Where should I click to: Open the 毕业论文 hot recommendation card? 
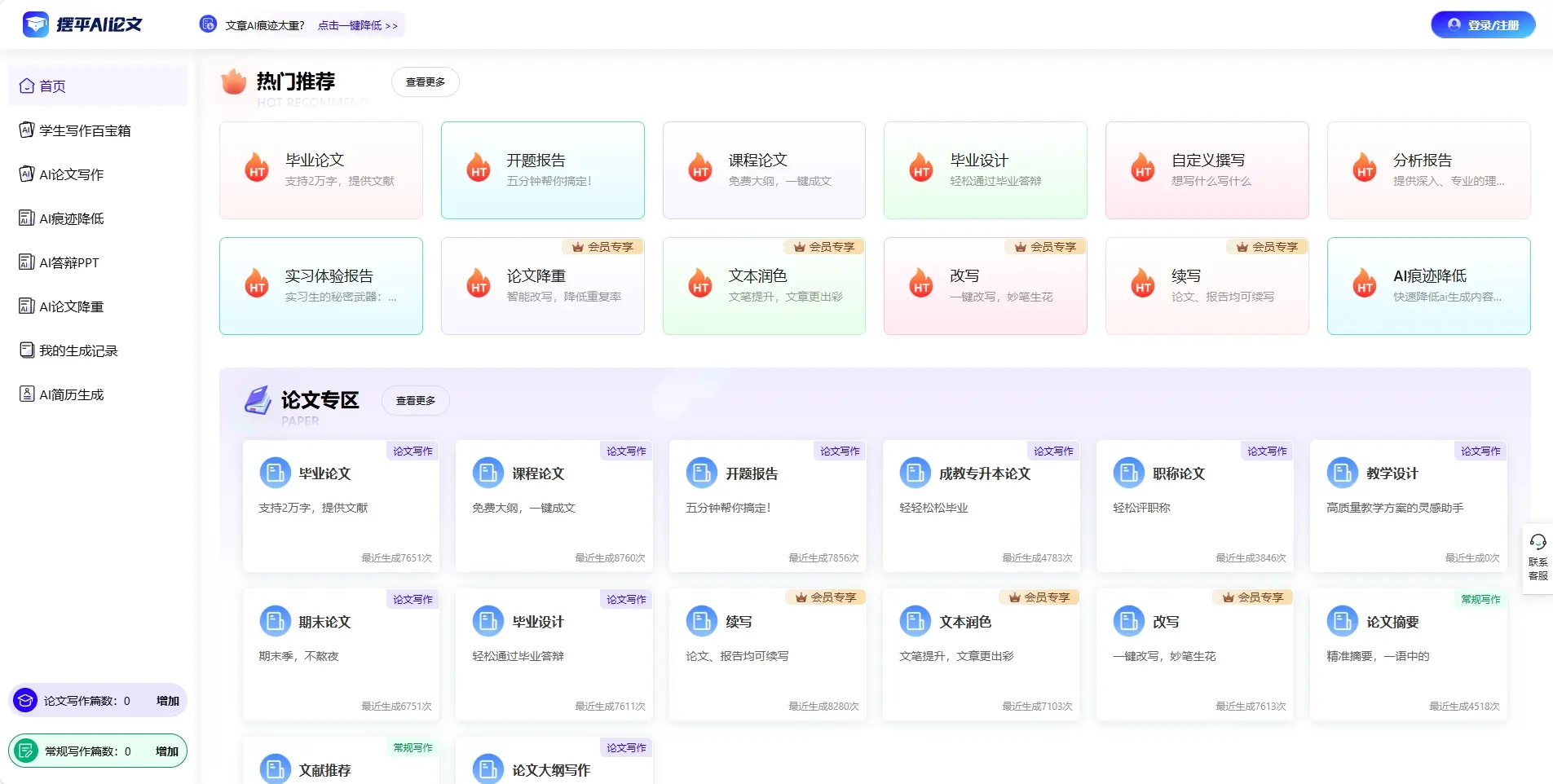320,170
